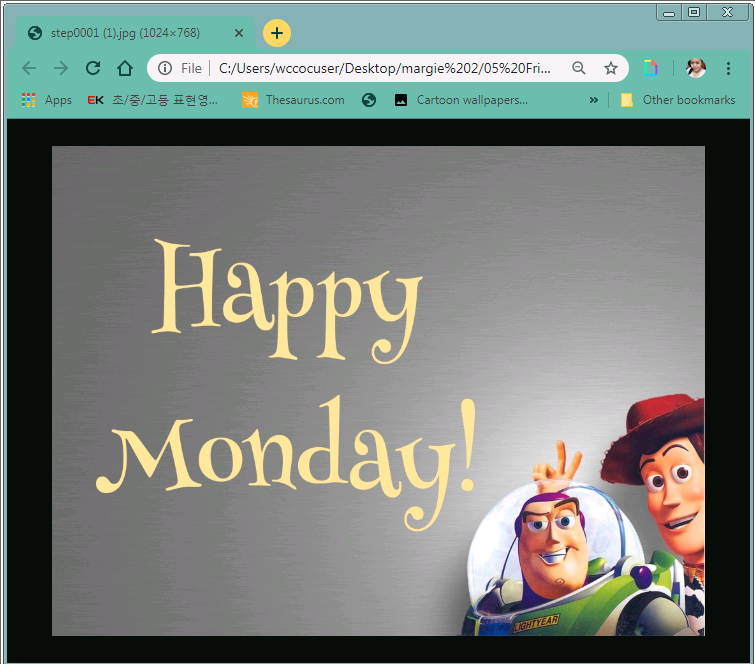Click the browser Back arrow
The height and width of the screenshot is (664, 755).
coord(29,68)
